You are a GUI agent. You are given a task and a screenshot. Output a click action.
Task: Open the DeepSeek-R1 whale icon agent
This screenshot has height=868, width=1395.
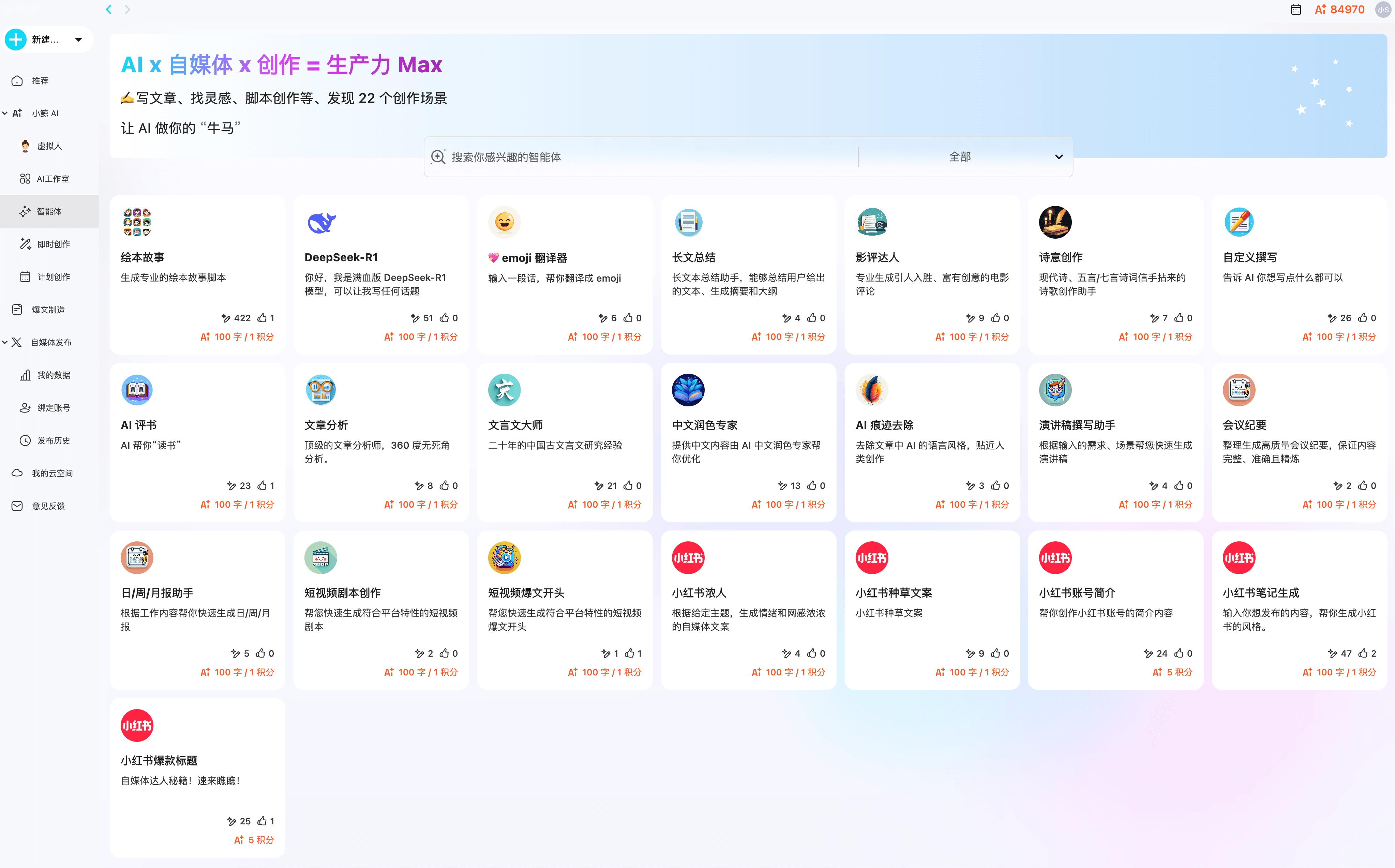[x=321, y=222]
